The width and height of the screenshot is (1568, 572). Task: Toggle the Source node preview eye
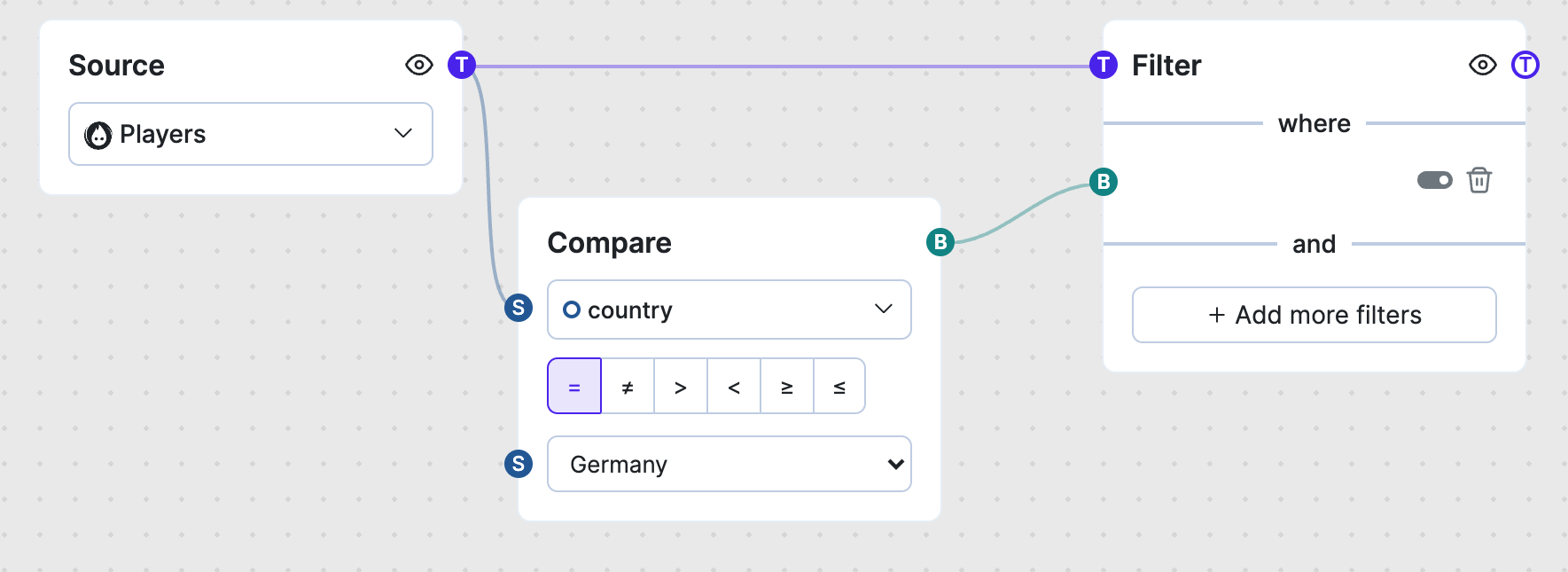coord(419,65)
